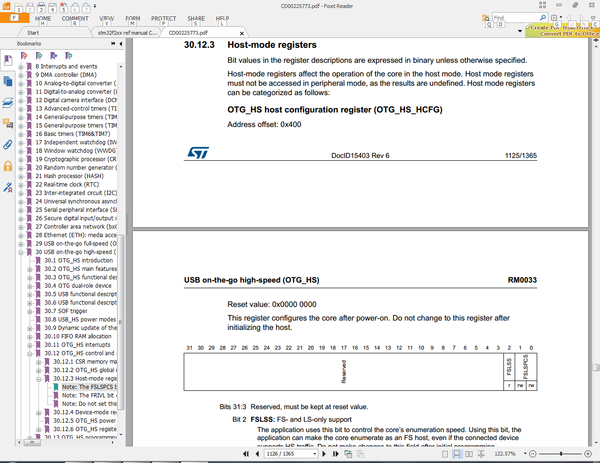This screenshot has width=600, height=463.
Task: Collapse the 30.12.3 Host-mode registers bookmark
Action: pyautogui.click(x=39, y=379)
